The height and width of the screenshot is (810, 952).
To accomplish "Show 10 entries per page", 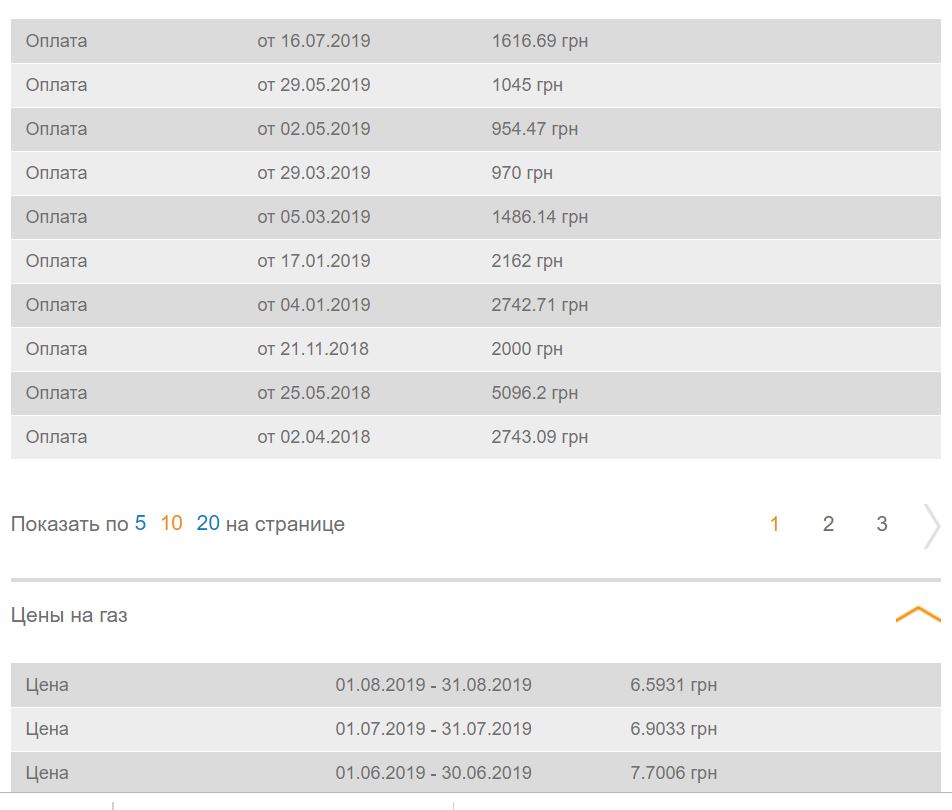I will coord(171,523).
